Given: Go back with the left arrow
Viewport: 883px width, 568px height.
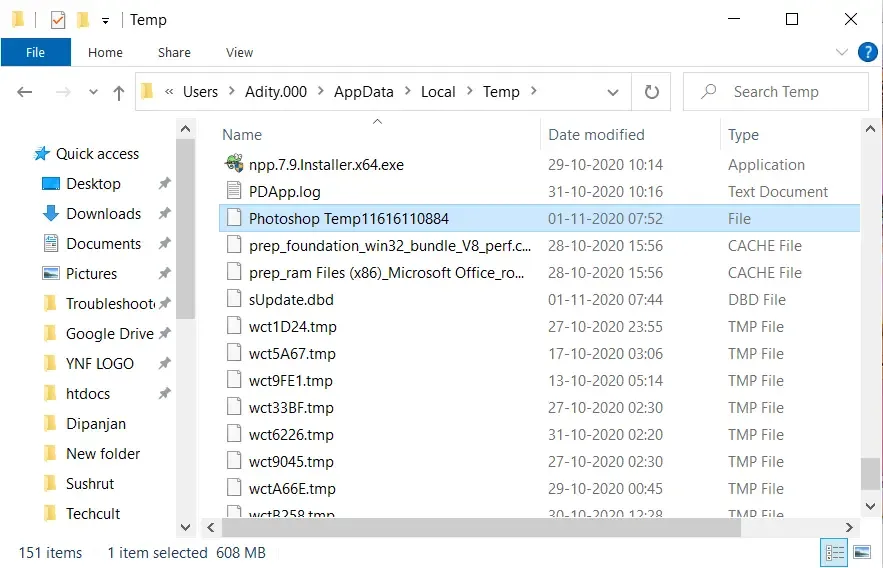Looking at the screenshot, I should coord(24,92).
